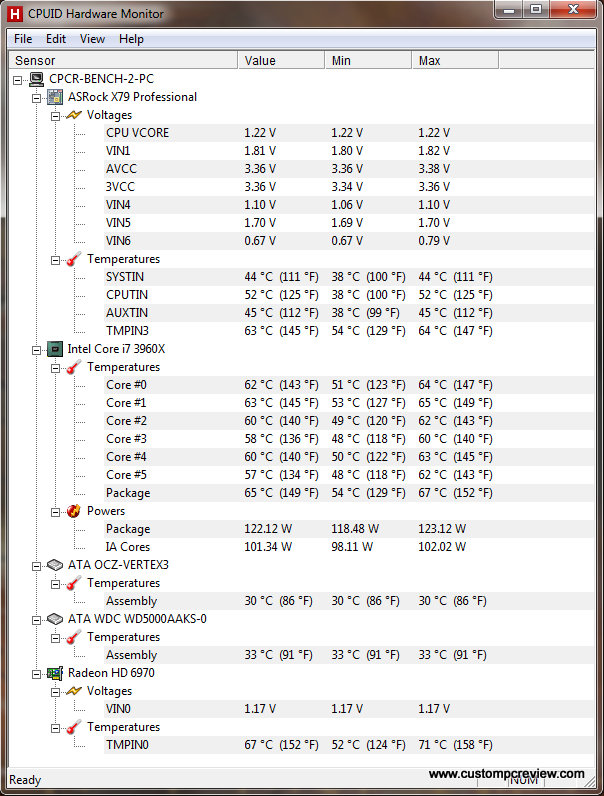Image resolution: width=604 pixels, height=796 pixels.
Task: Click the Radeon Temperatures thermometer icon
Action: click(x=74, y=727)
